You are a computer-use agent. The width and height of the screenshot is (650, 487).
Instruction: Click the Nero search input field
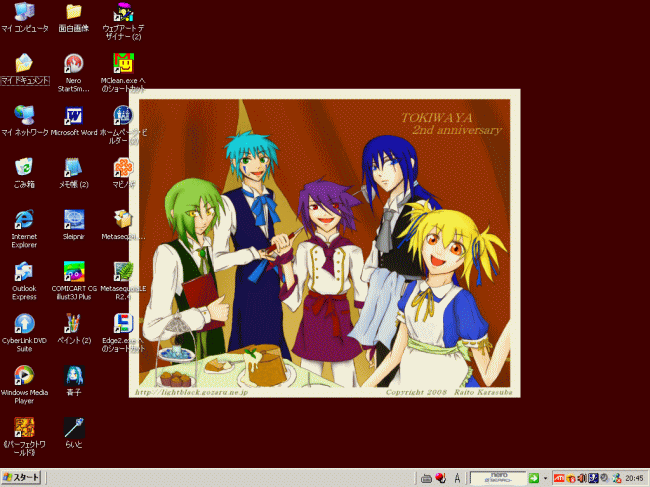(x=498, y=478)
